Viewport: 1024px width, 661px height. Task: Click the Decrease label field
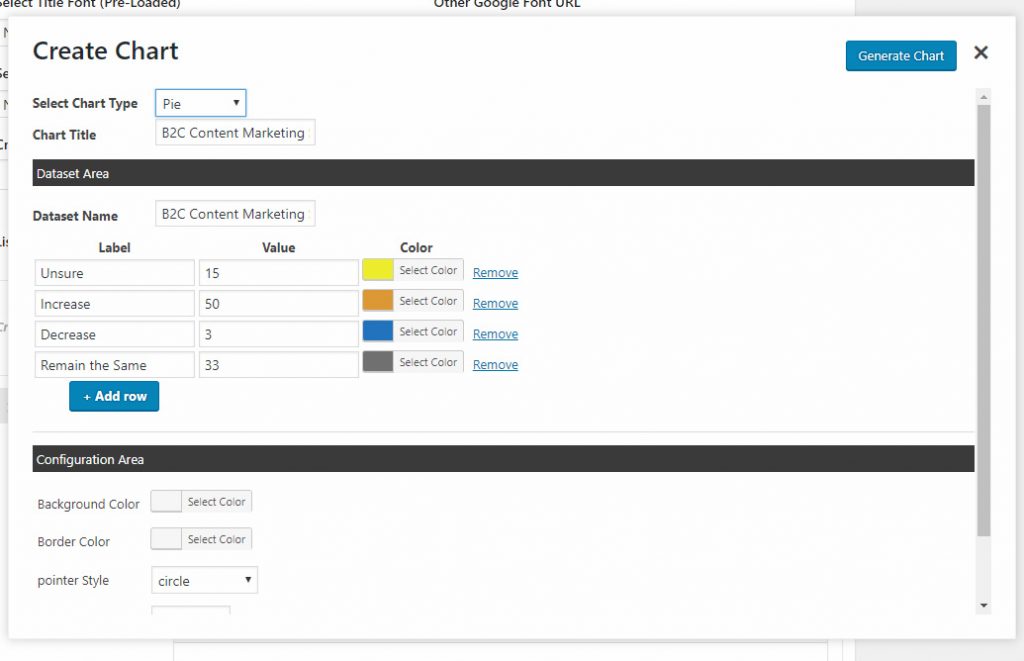coord(114,335)
